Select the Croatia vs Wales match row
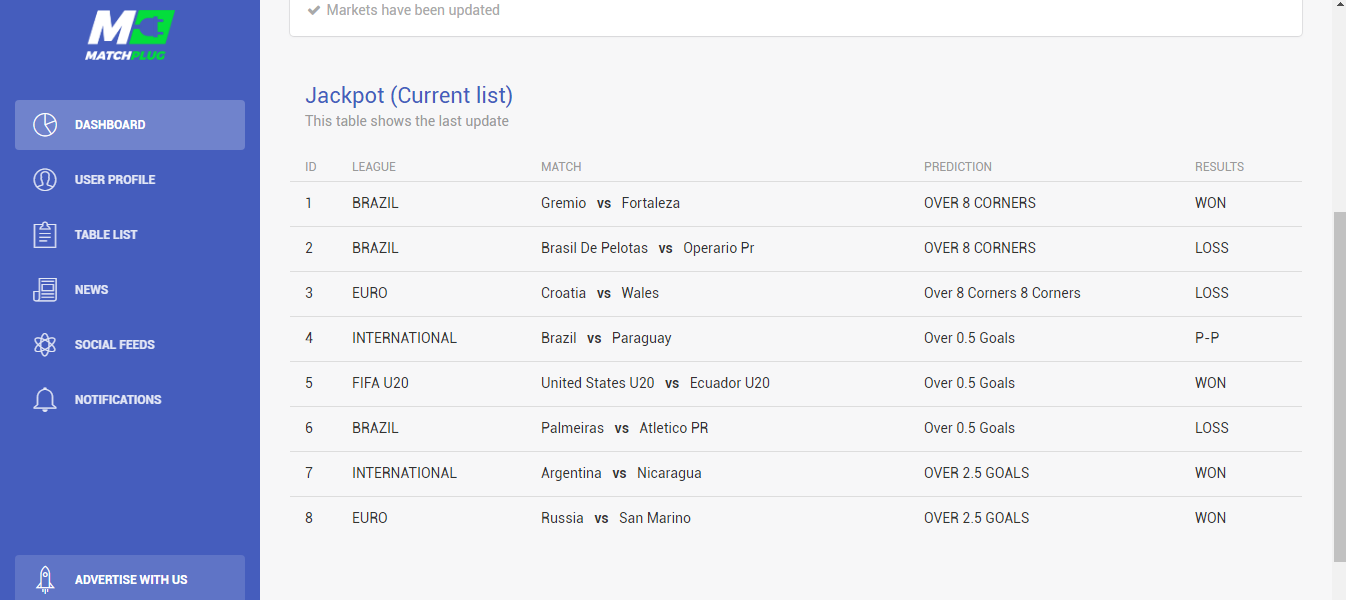Screen dimensions: 1346x600 point(796,293)
